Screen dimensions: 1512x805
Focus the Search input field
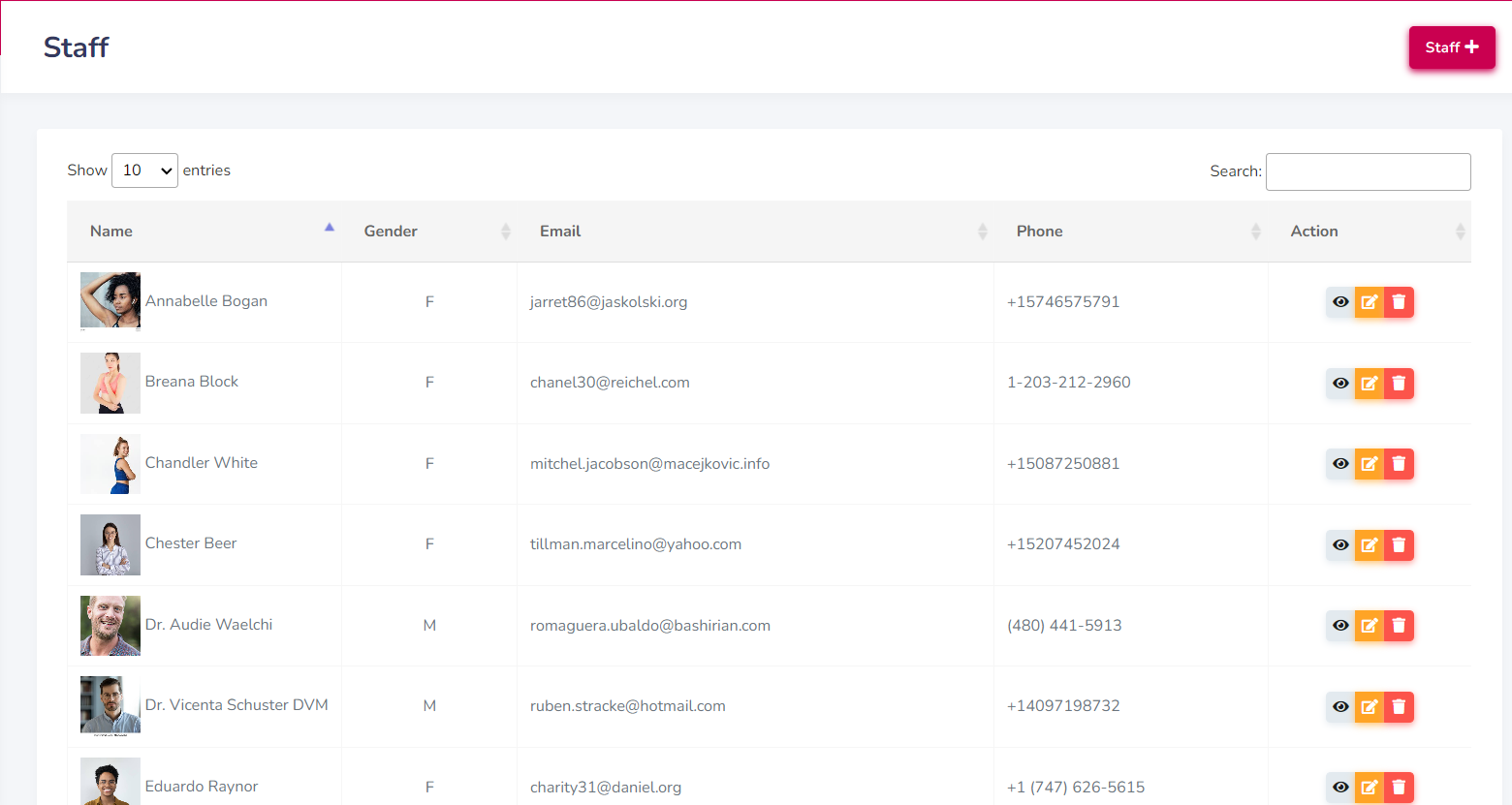1368,171
